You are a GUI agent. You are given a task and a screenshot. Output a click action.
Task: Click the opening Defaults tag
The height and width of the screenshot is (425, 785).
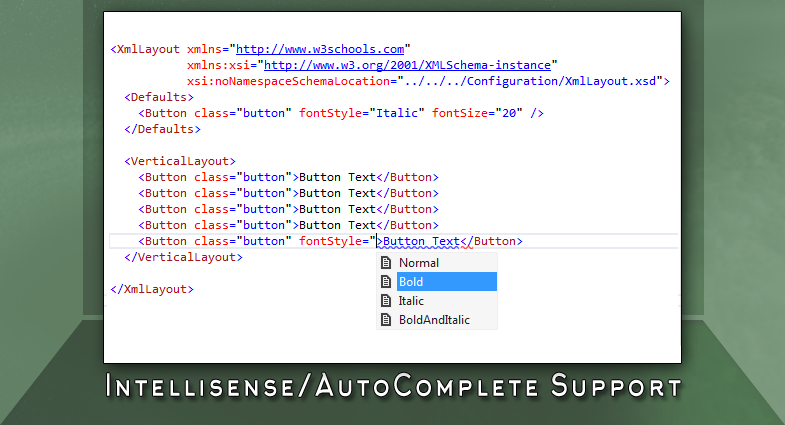[x=159, y=97]
